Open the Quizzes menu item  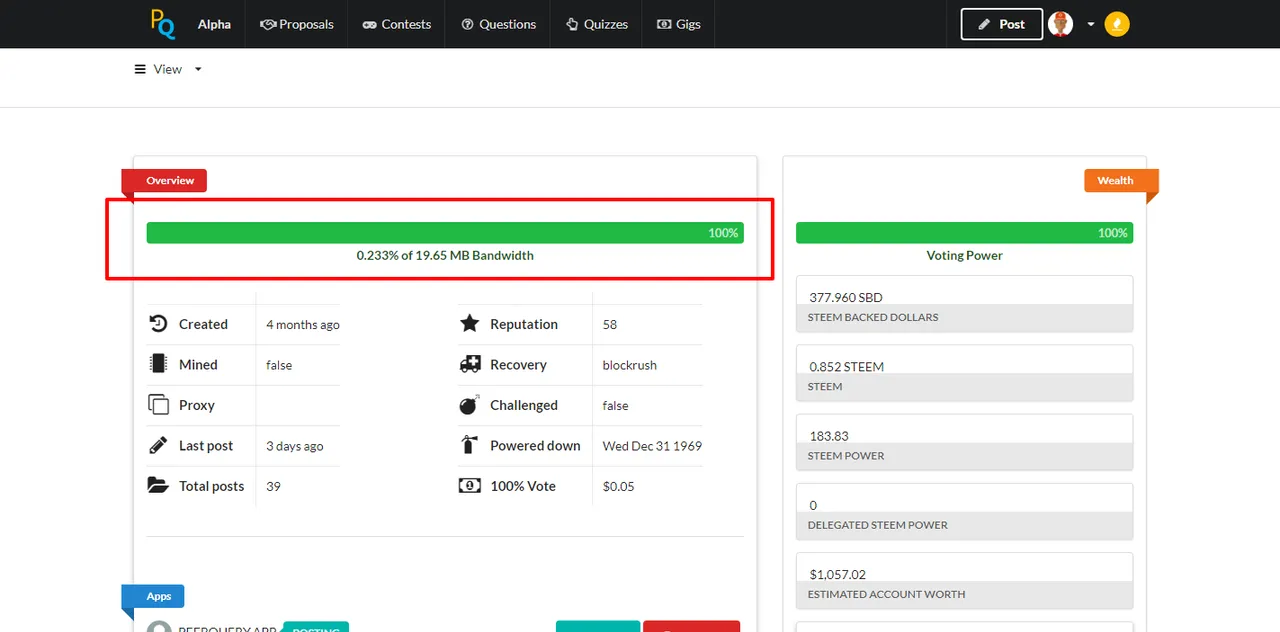click(596, 24)
